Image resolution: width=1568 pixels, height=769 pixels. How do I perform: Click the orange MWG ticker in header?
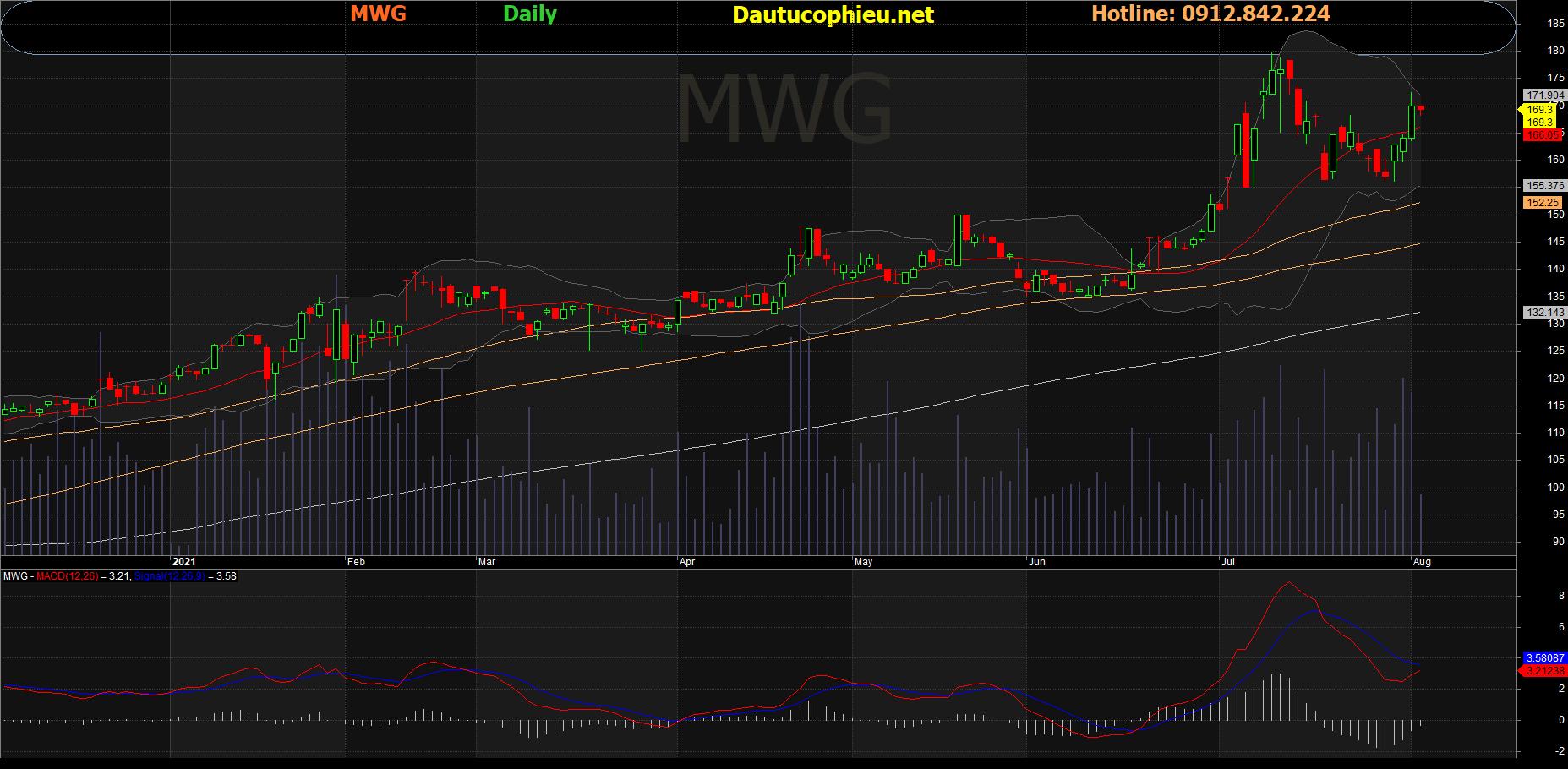pyautogui.click(x=378, y=14)
